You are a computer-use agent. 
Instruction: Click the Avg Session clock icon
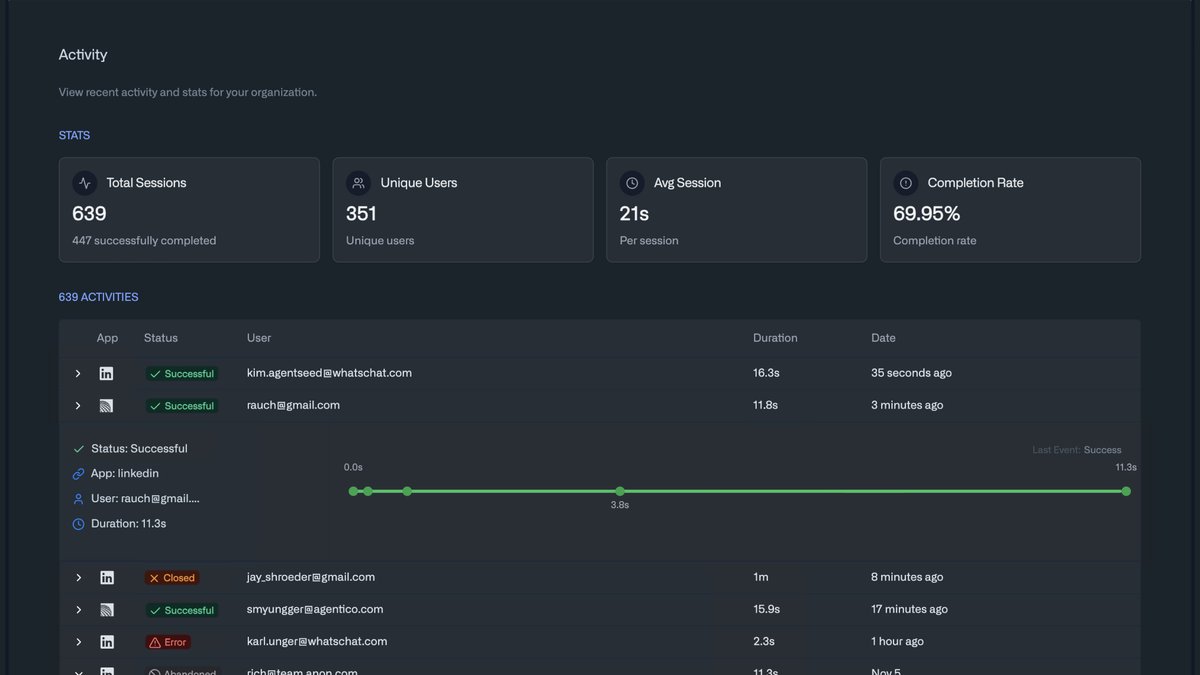click(x=632, y=183)
